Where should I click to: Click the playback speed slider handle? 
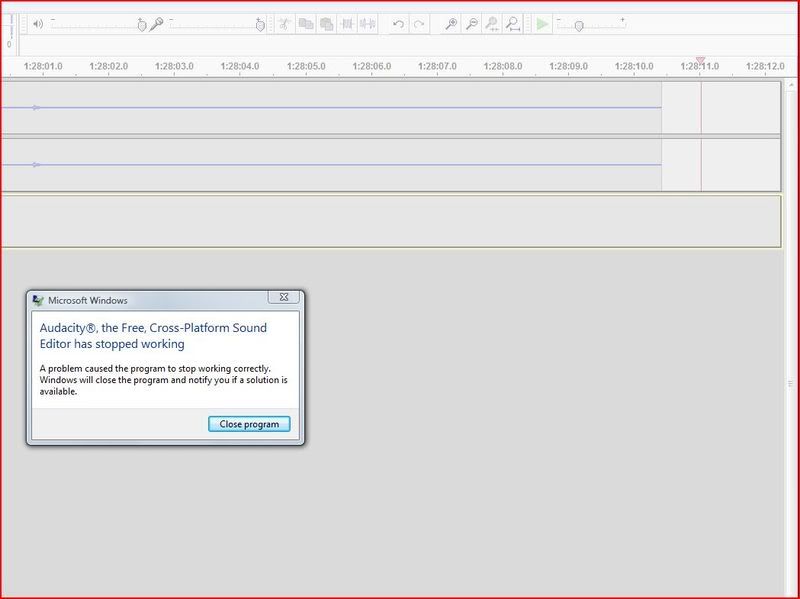pos(578,25)
